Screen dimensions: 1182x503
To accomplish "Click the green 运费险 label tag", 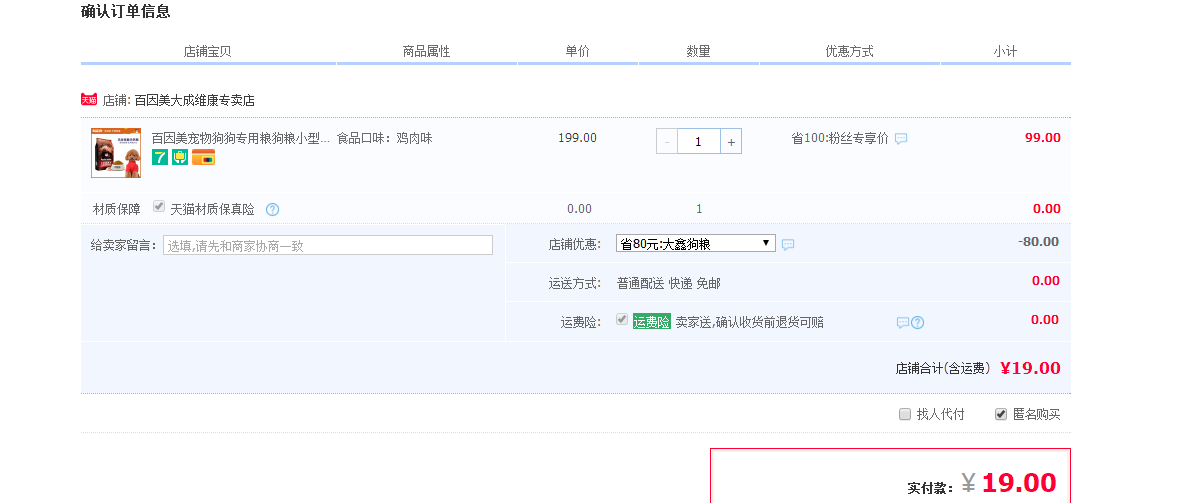I will pos(651,322).
